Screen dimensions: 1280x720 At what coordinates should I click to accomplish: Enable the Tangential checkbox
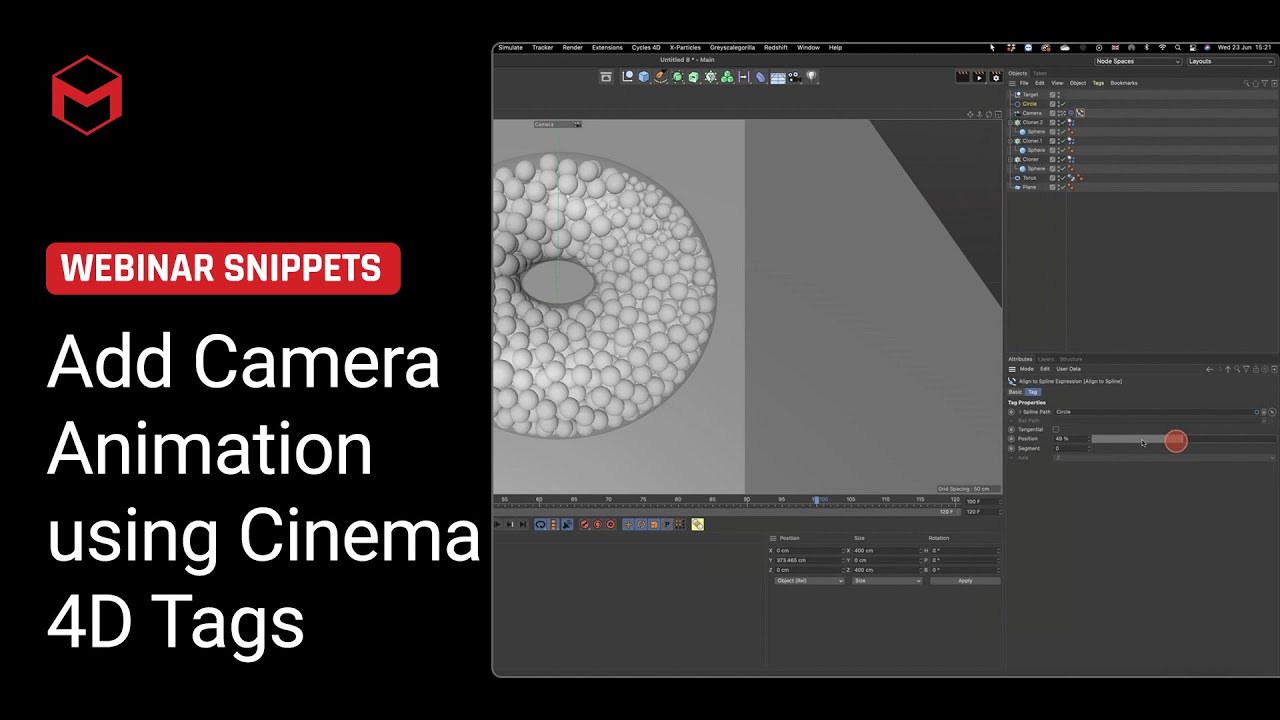[x=1056, y=429]
